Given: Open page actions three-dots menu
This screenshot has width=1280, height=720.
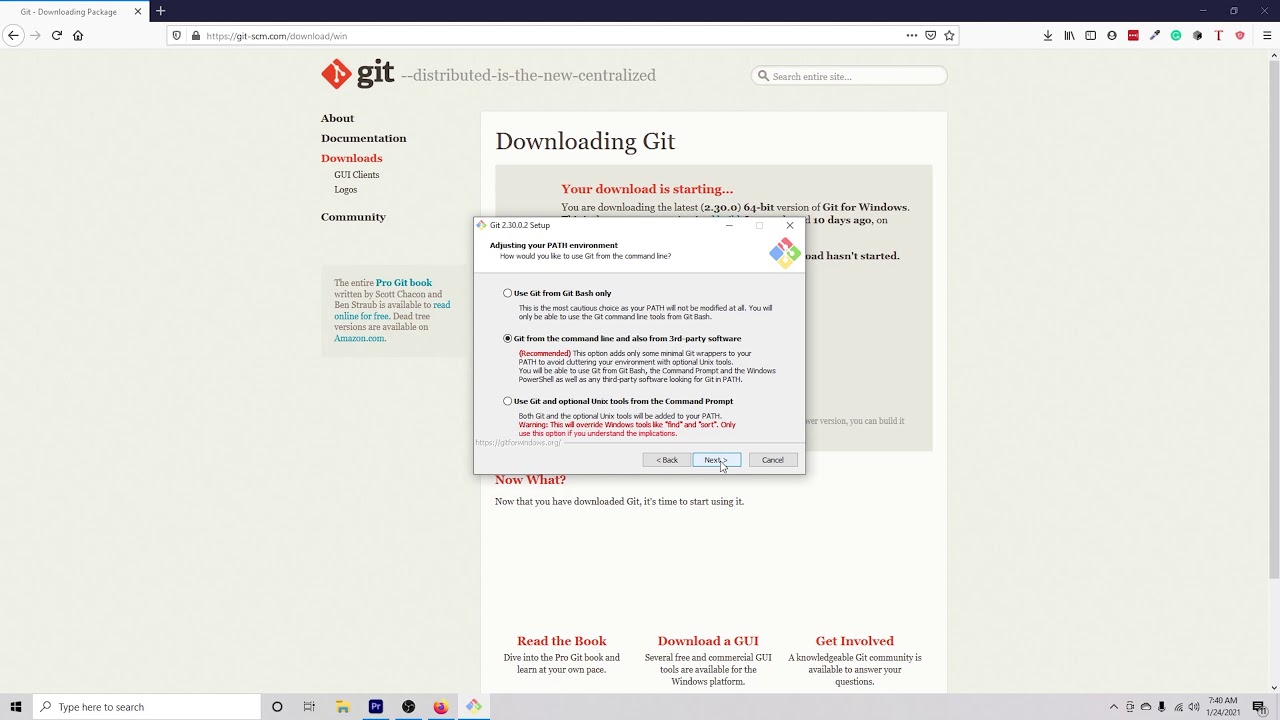Looking at the screenshot, I should 911,35.
